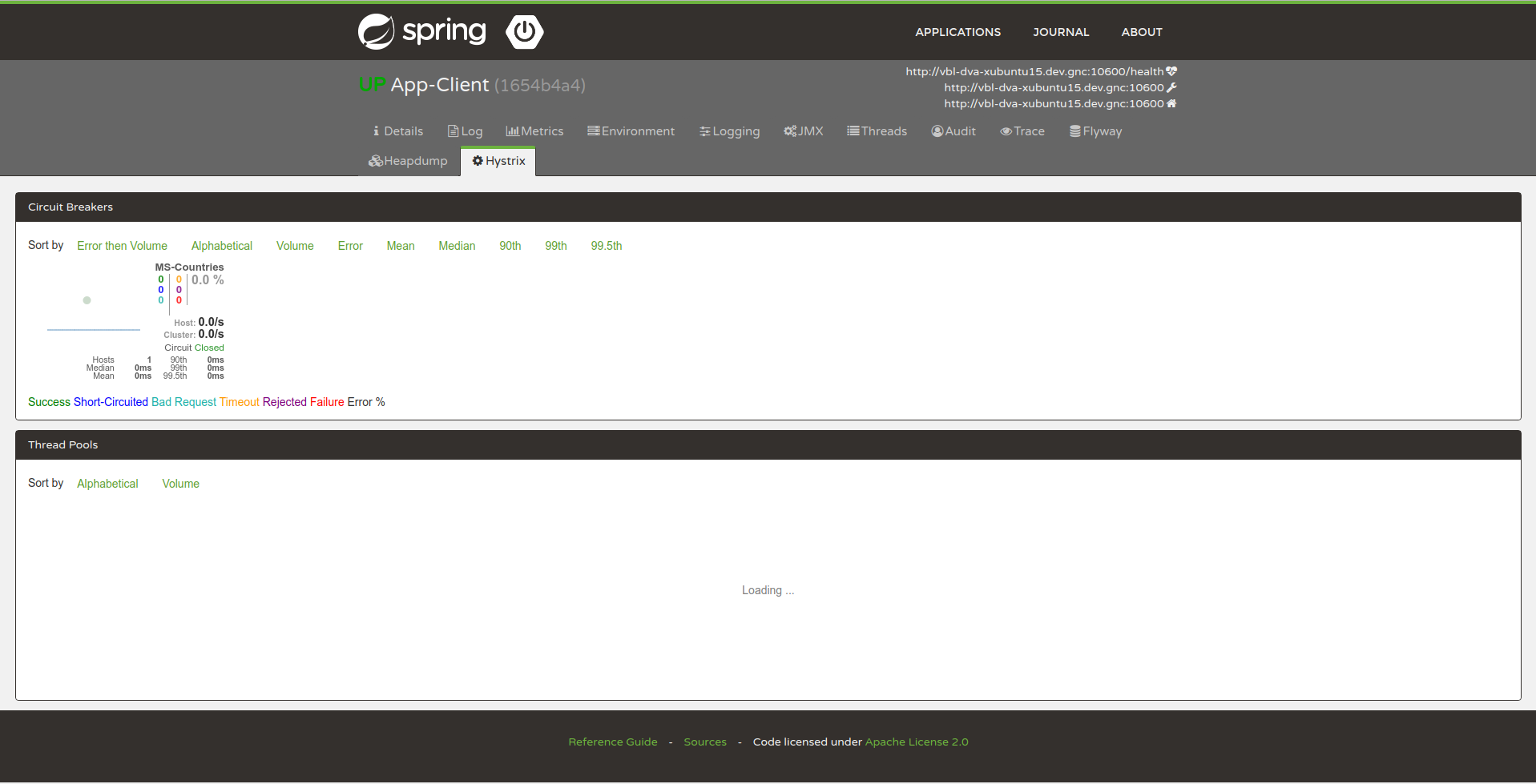Image resolution: width=1536 pixels, height=784 pixels.
Task: Click the Circuit Closed status
Action: pos(194,348)
